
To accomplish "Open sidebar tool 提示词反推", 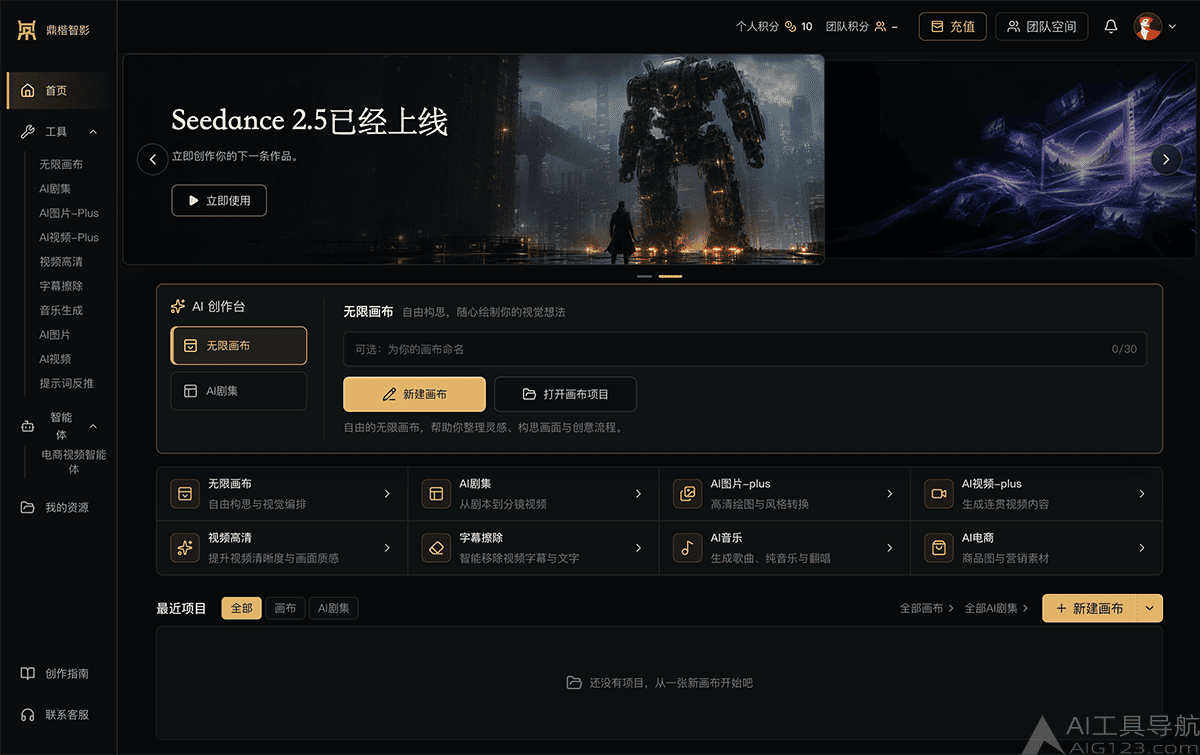I will pyautogui.click(x=66, y=383).
